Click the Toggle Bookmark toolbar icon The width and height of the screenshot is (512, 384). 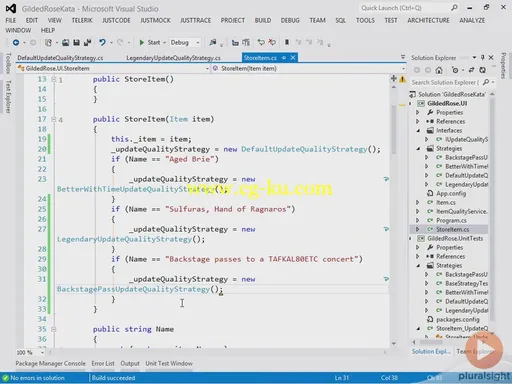(287, 42)
